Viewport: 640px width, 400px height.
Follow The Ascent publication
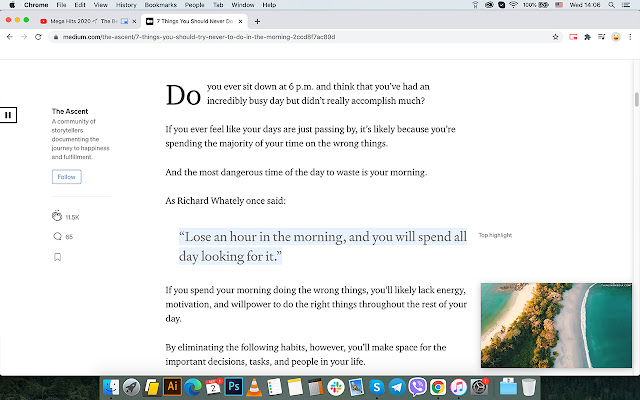(67, 177)
